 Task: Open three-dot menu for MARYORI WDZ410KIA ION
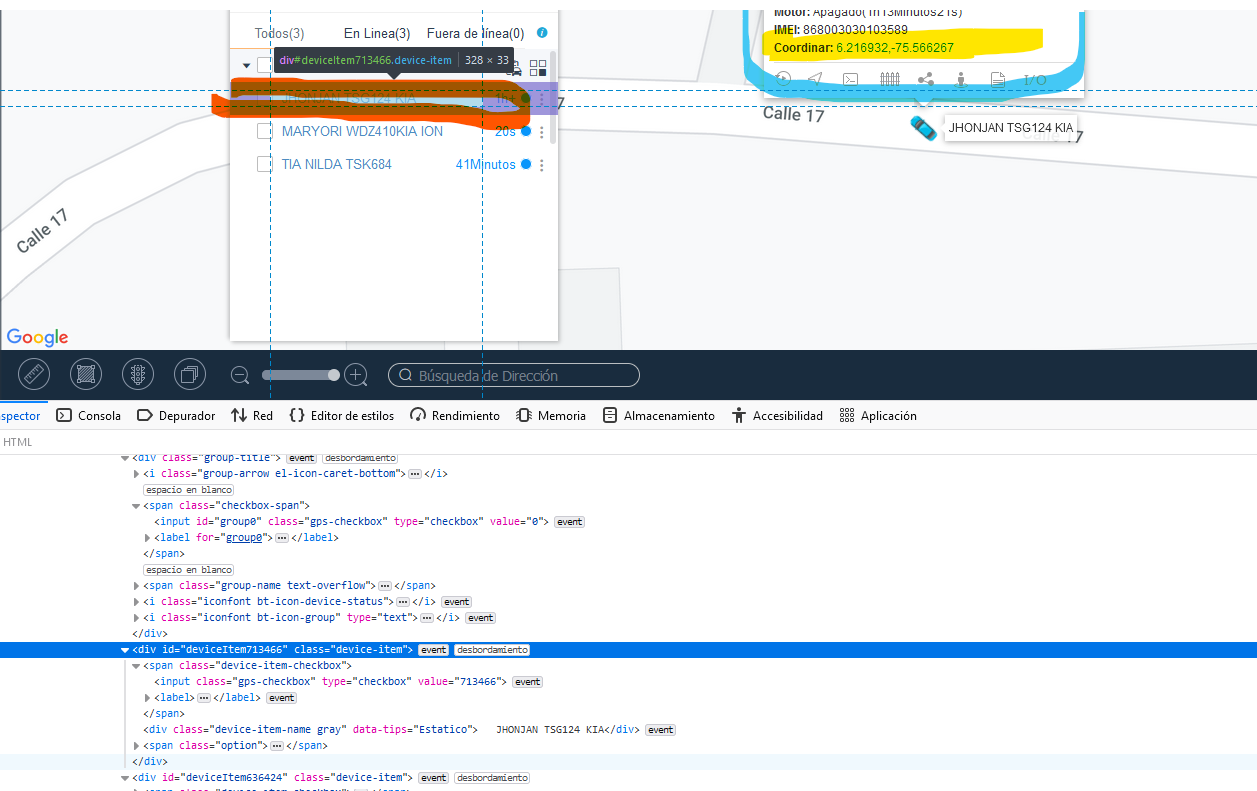[542, 132]
